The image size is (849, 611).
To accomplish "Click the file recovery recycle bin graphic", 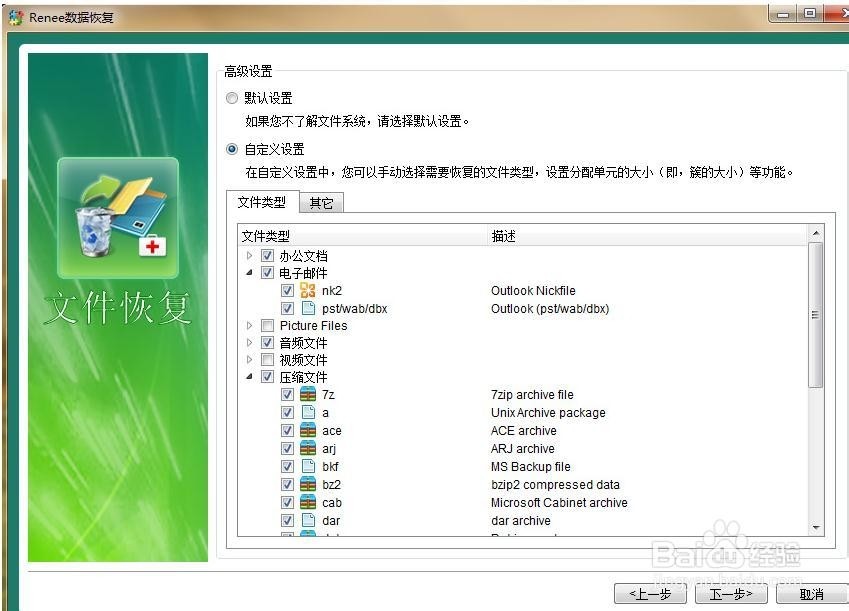I will pyautogui.click(x=118, y=218).
